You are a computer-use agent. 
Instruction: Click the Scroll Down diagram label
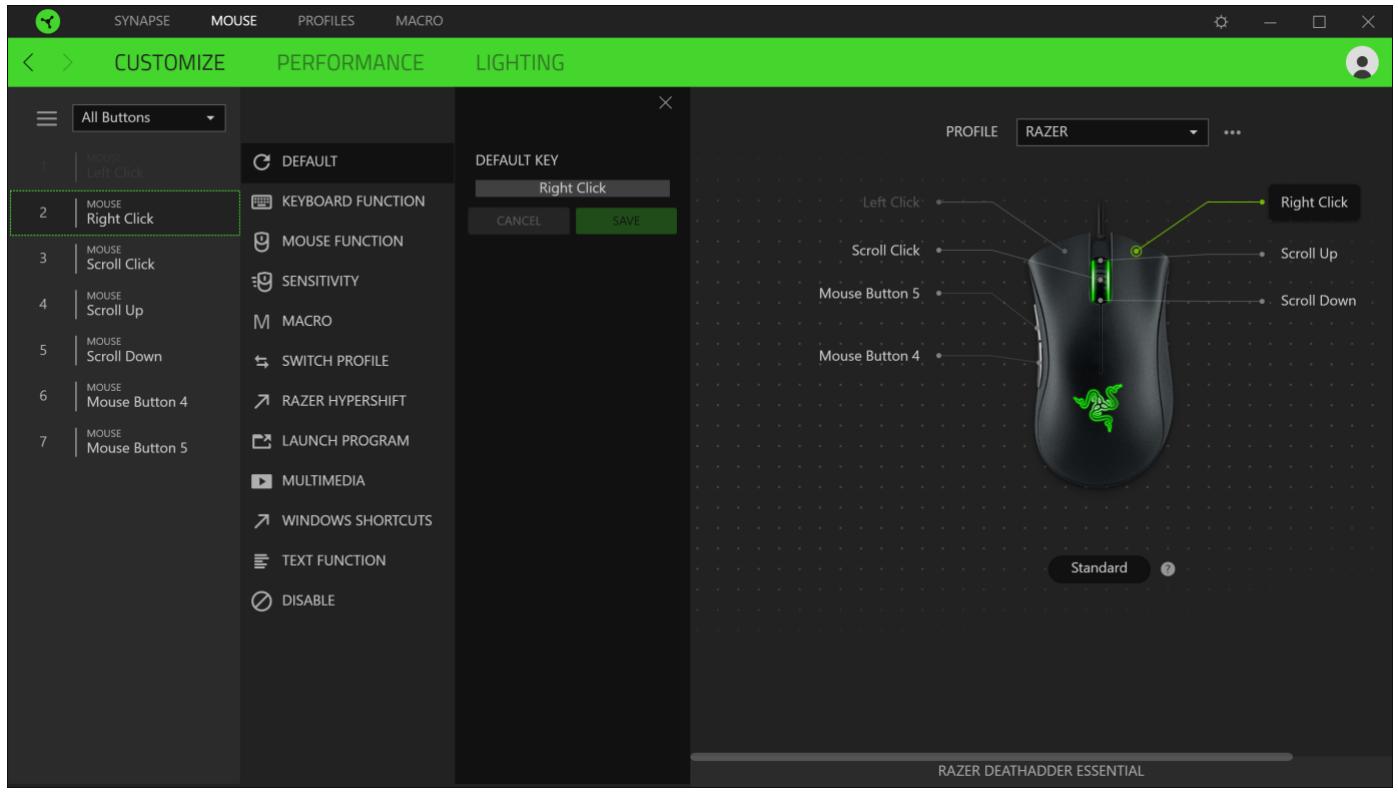tap(1318, 300)
